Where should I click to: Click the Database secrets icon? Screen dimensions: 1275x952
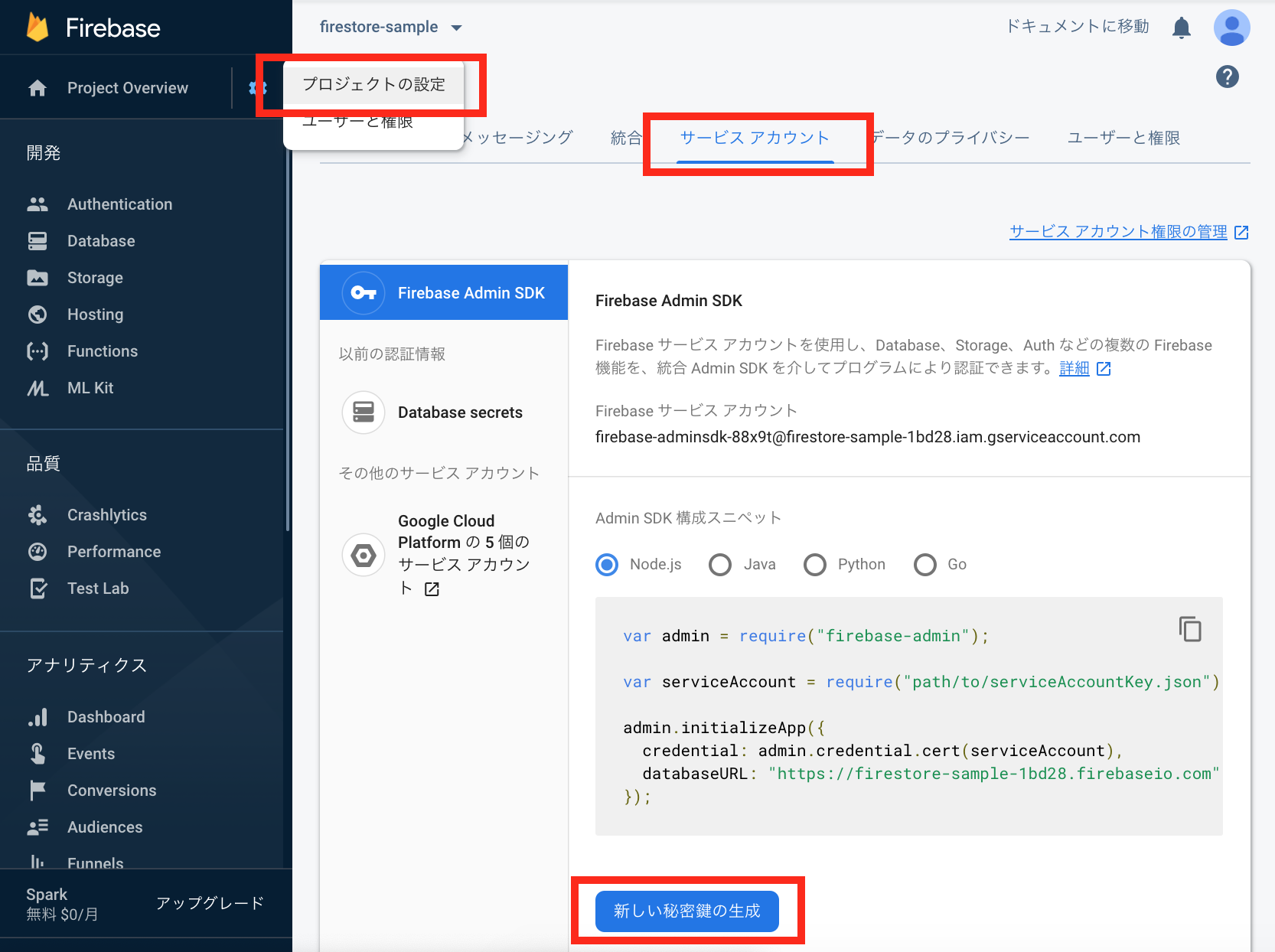(x=364, y=412)
